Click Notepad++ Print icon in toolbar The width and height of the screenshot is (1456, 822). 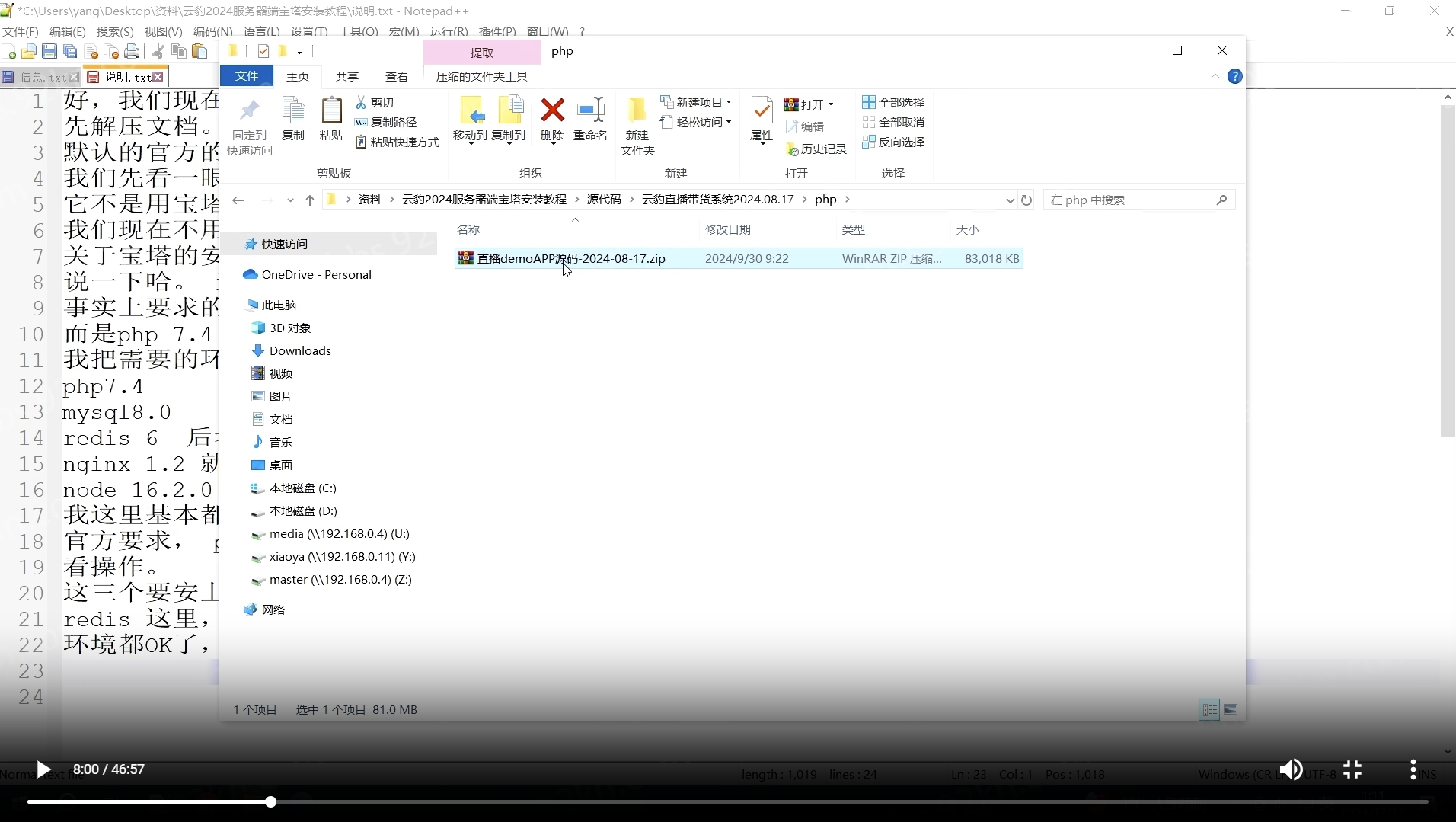pos(132,52)
